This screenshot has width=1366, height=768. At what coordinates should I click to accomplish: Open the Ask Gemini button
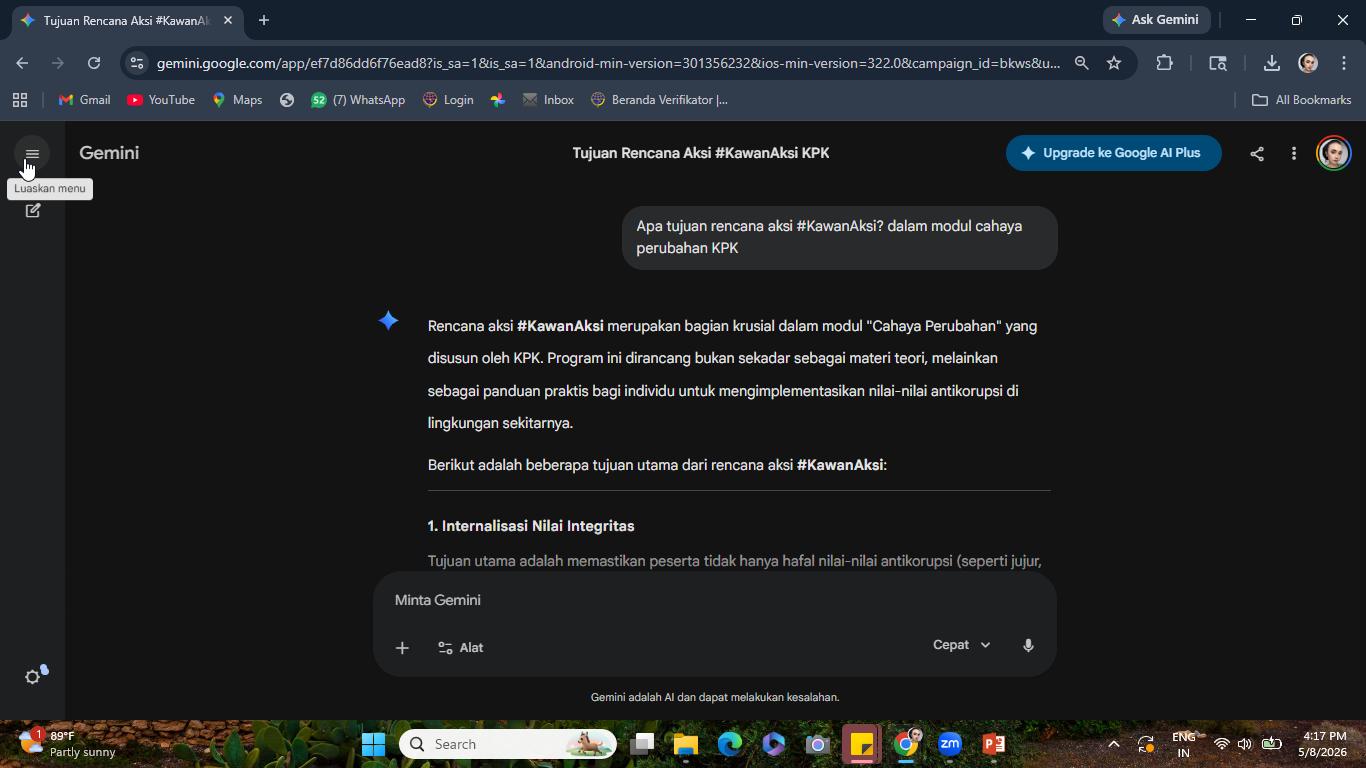(x=1157, y=20)
